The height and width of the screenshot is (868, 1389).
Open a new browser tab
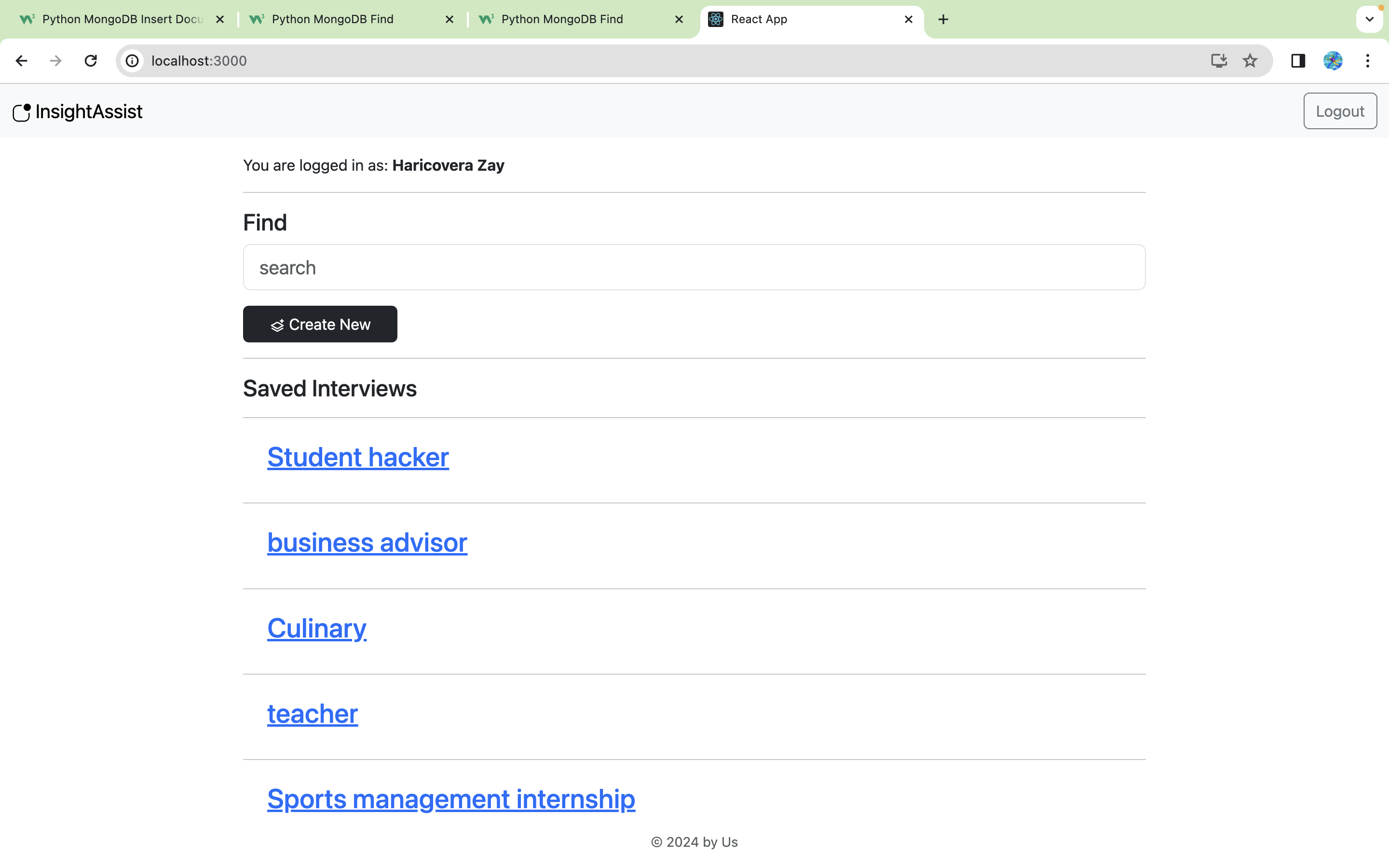(943, 19)
